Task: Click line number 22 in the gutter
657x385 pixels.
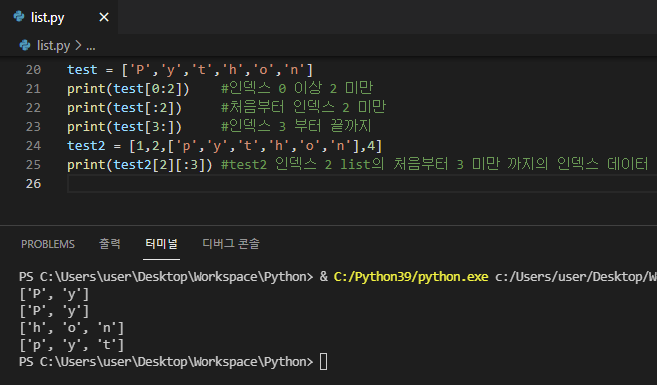Action: tap(33, 108)
